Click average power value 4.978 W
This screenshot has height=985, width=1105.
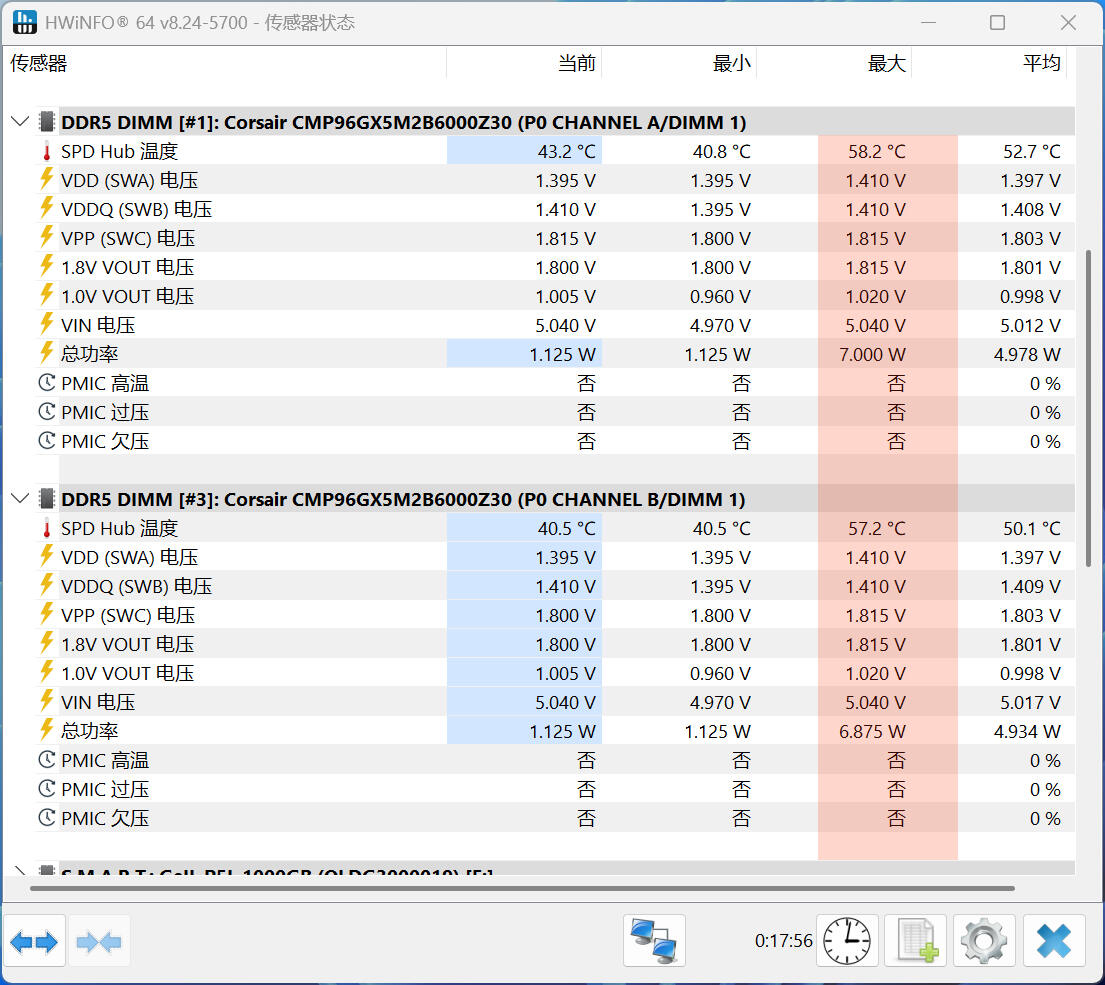(1027, 354)
